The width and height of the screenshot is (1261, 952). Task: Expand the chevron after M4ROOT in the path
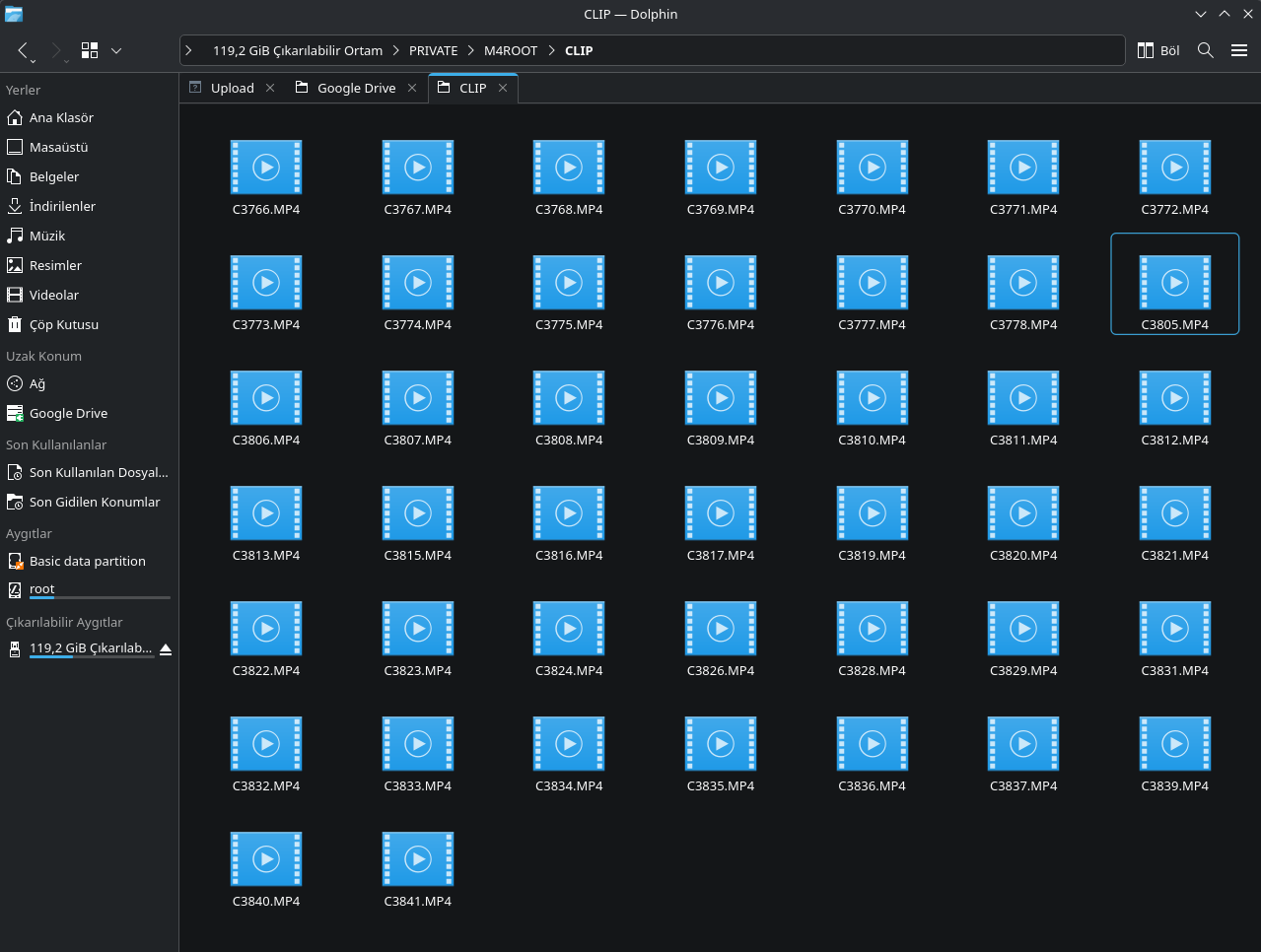click(x=551, y=50)
